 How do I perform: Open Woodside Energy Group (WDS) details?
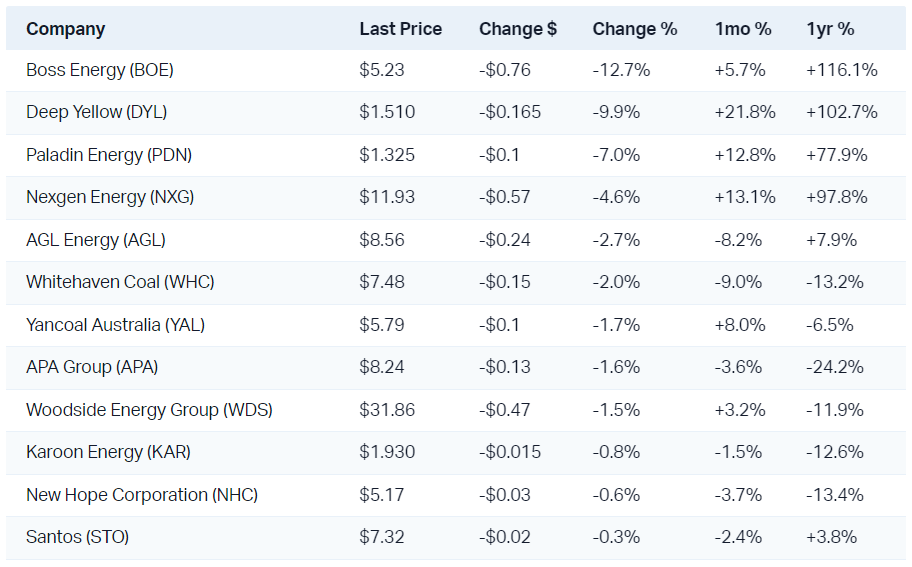(x=149, y=410)
